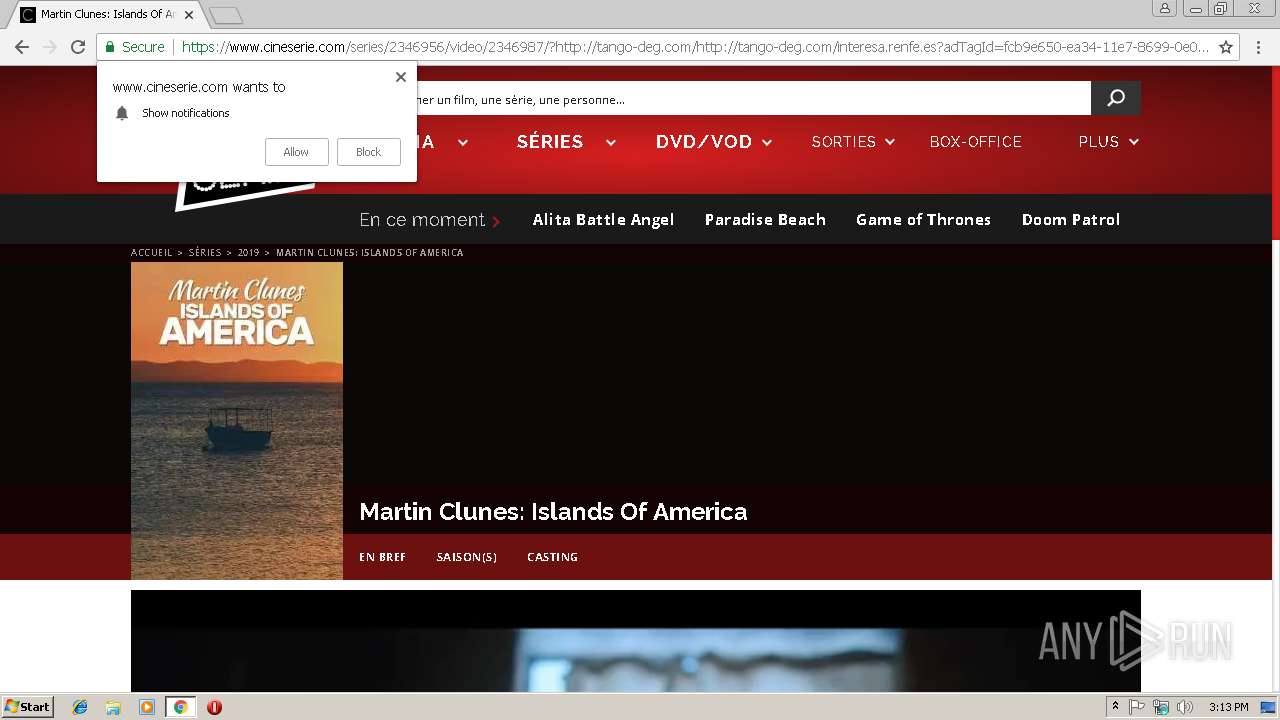This screenshot has height=720, width=1280.
Task: Open the DVD/VOD menu
Action: [704, 142]
